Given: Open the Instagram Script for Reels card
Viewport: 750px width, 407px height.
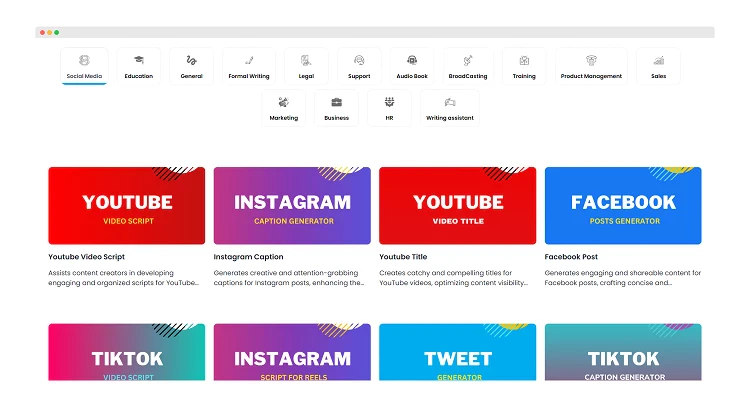Looking at the screenshot, I should (292, 352).
